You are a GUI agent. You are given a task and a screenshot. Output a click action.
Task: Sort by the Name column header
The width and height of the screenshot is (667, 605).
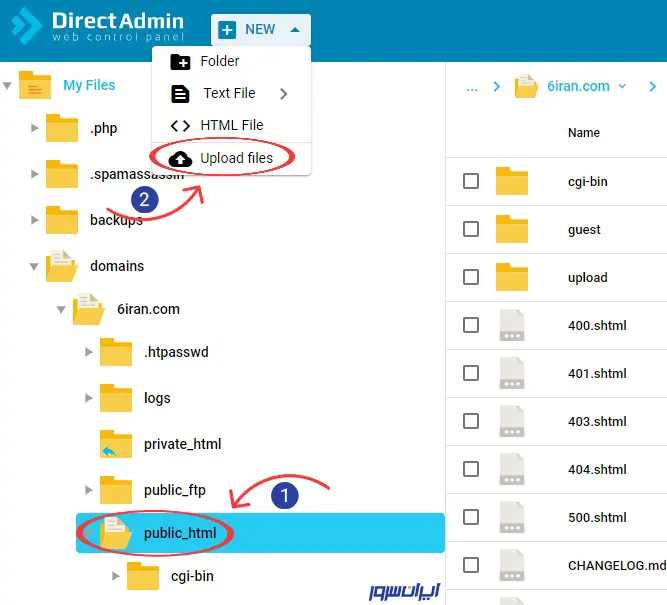[584, 133]
